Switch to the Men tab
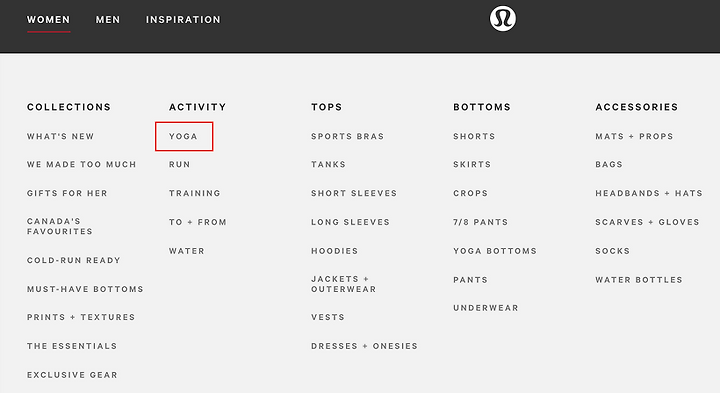 108,20
